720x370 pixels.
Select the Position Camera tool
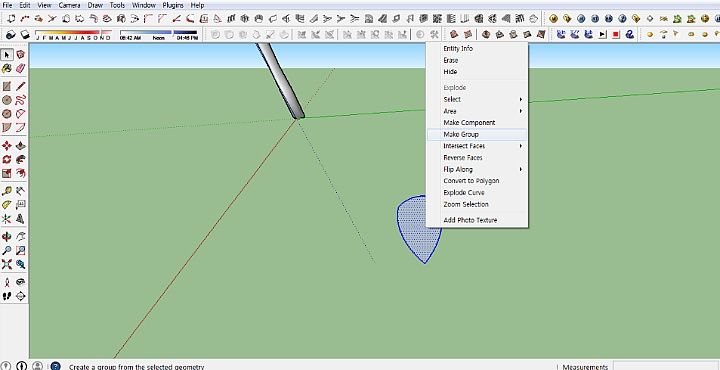7,282
